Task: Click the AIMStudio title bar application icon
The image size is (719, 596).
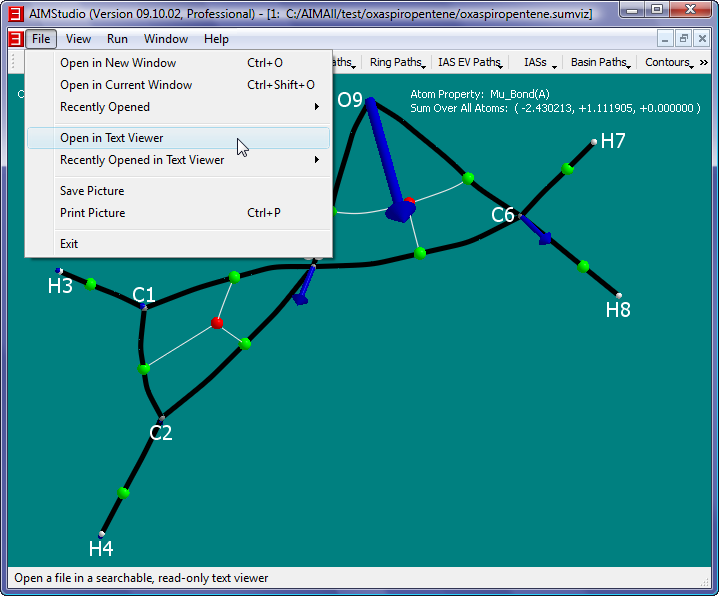Action: point(15,12)
